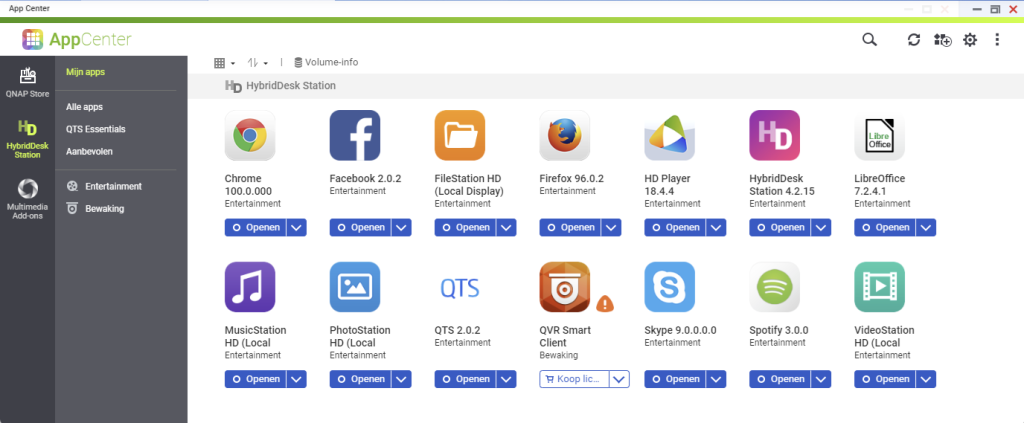Click Volume-info link
The image size is (1024, 423).
pos(326,63)
